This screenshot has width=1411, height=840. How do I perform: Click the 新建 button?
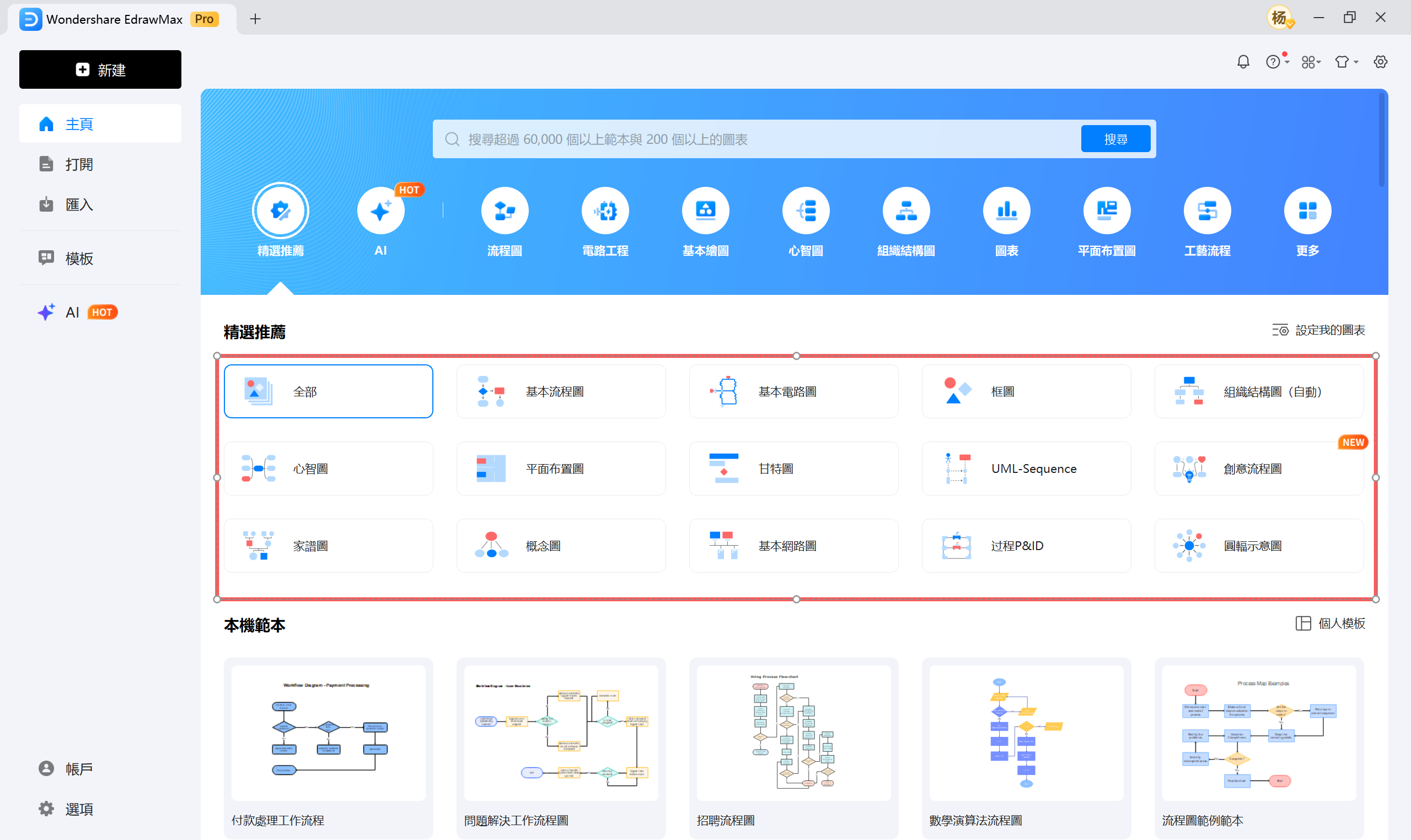[x=100, y=69]
